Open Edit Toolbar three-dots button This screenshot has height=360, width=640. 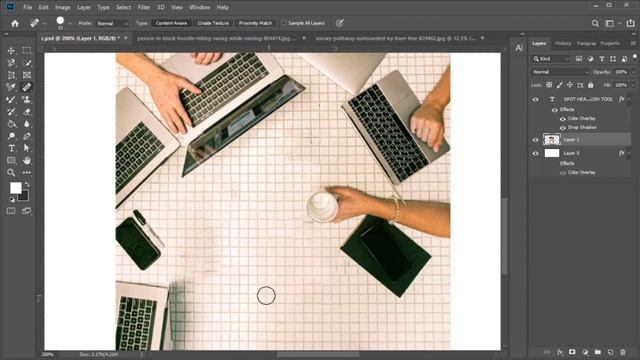27,173
